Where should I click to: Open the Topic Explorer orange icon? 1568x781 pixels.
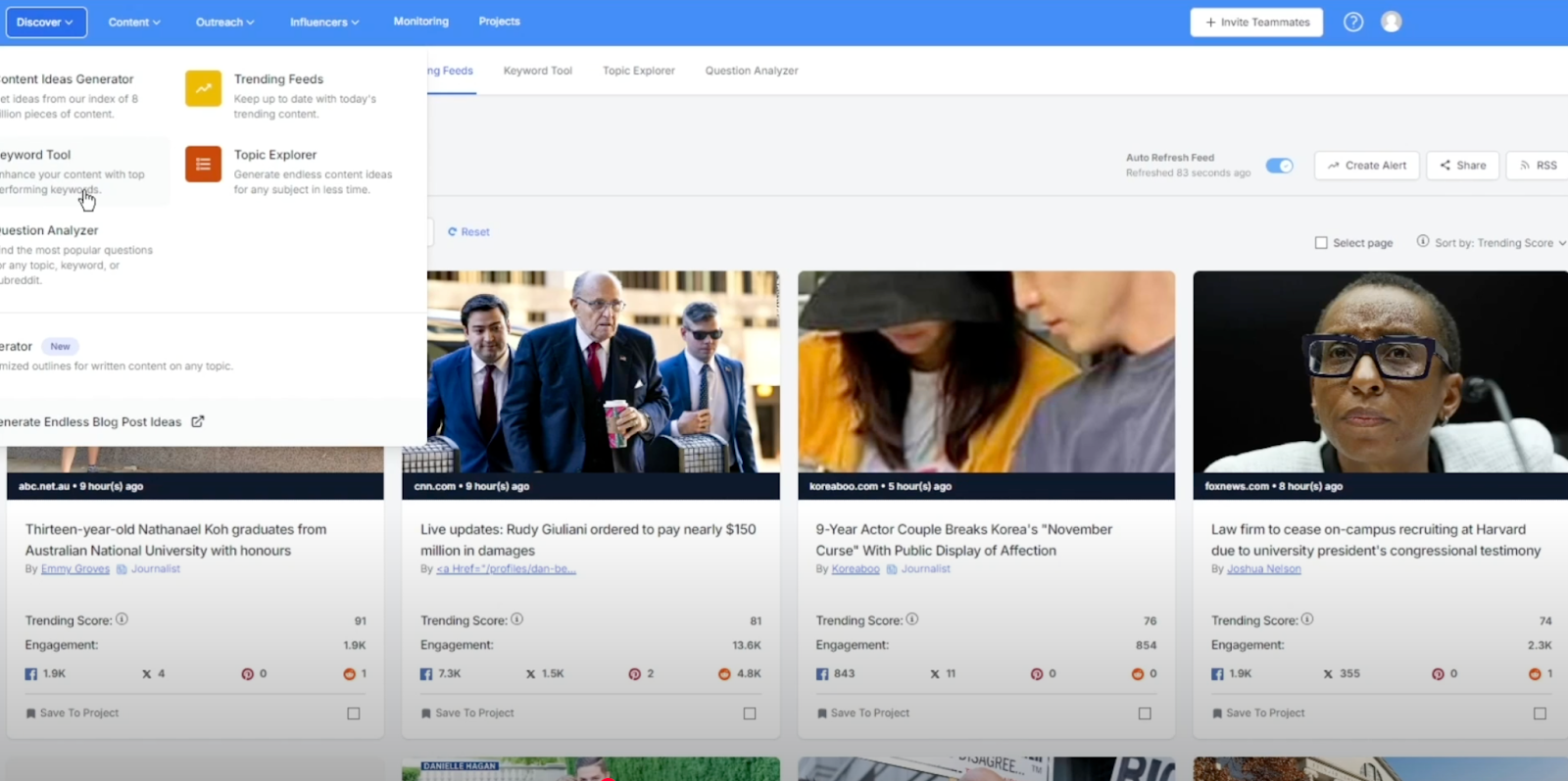coord(203,165)
